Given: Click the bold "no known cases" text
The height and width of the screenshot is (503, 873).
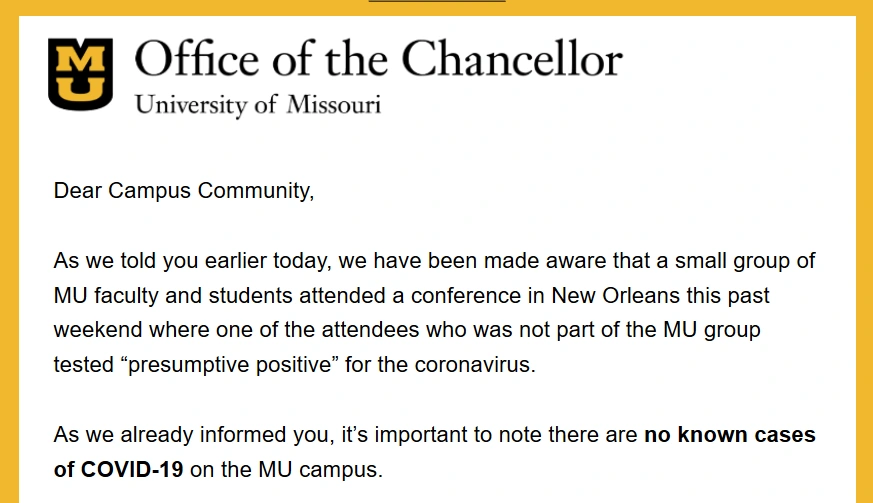Looking at the screenshot, I should click(x=729, y=434).
